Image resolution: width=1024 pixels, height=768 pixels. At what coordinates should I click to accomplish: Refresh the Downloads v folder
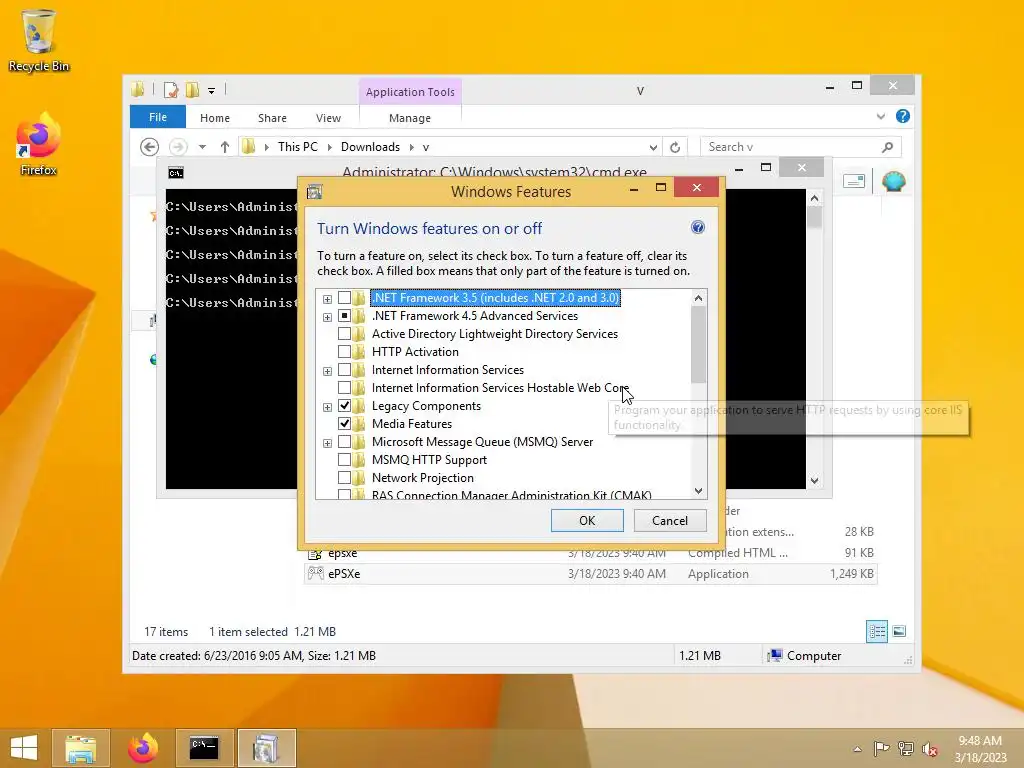click(675, 147)
